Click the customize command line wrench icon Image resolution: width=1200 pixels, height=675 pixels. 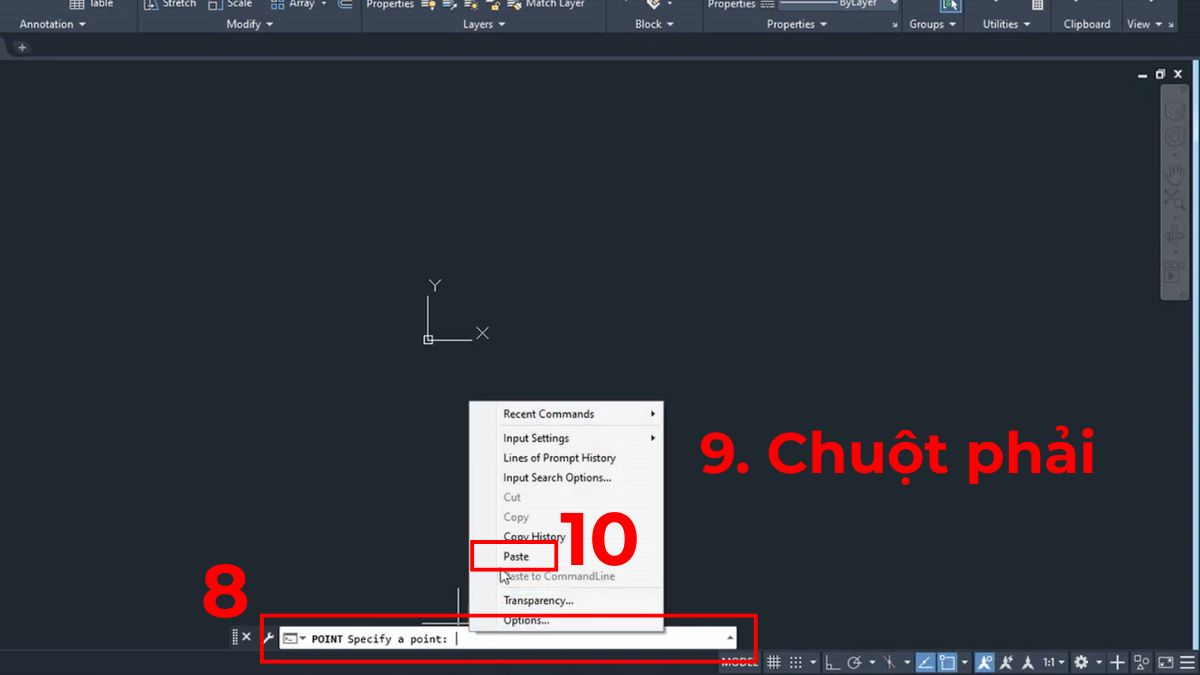267,637
